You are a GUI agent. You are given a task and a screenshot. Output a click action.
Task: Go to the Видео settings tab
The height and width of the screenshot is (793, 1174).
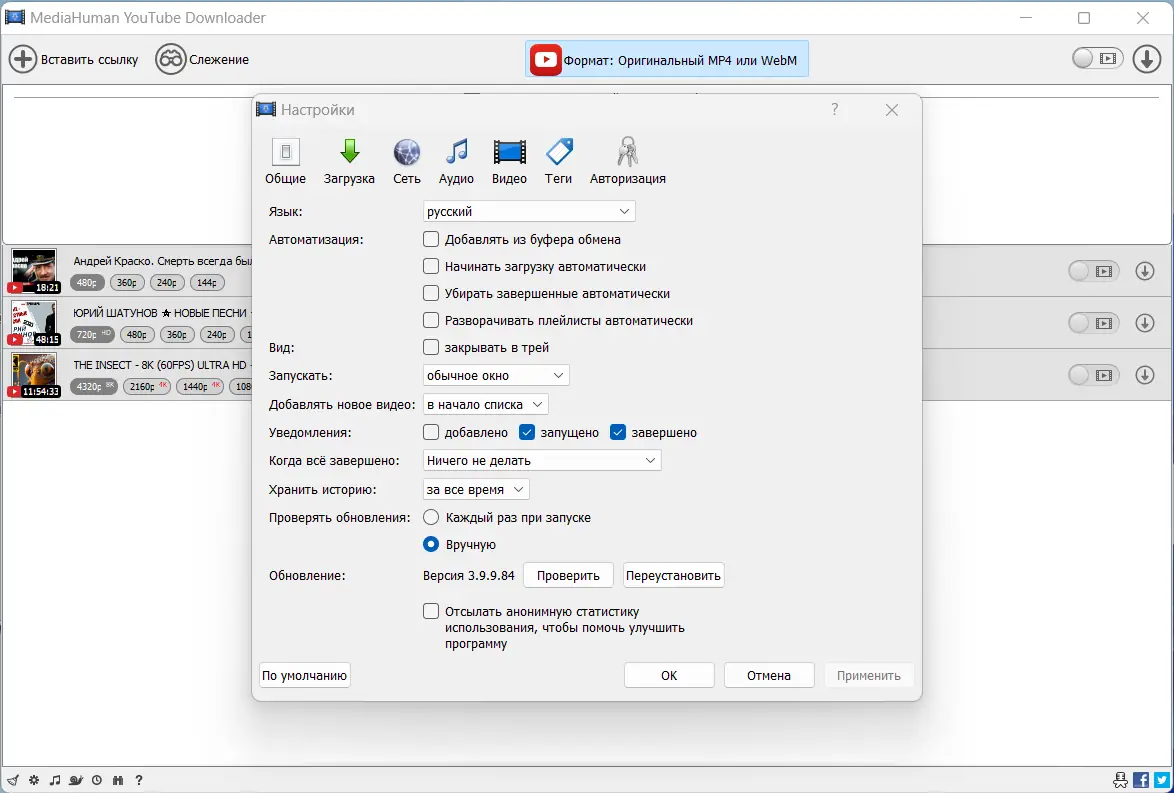coord(509,161)
